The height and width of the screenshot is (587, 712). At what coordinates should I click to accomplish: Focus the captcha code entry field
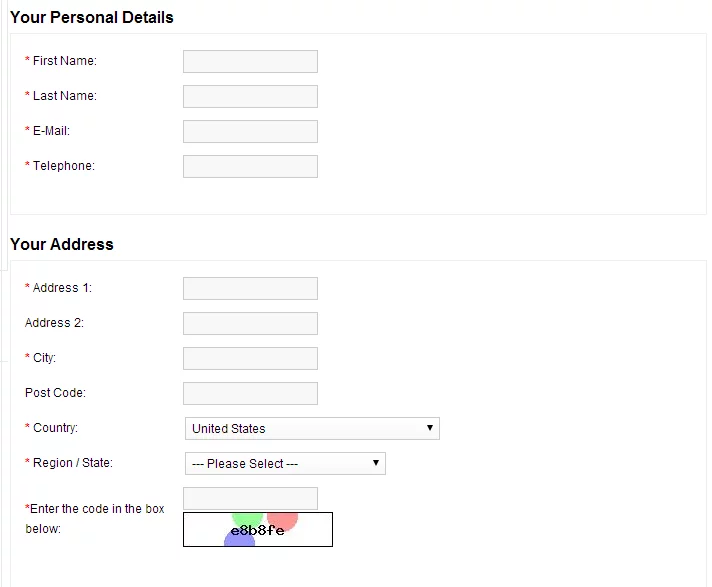pyautogui.click(x=250, y=498)
